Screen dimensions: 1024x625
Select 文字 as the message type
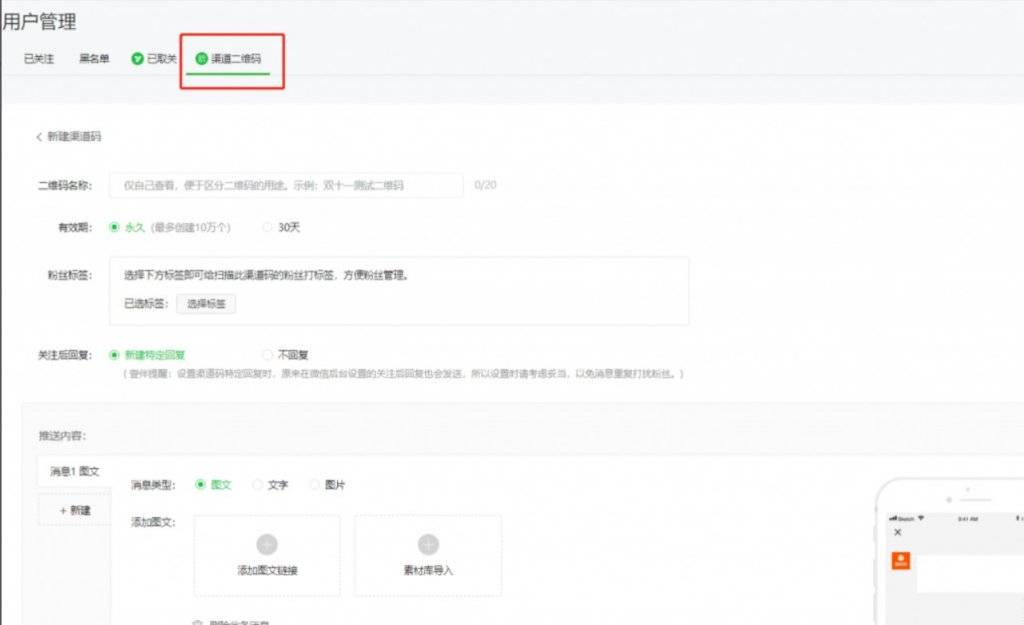(258, 485)
